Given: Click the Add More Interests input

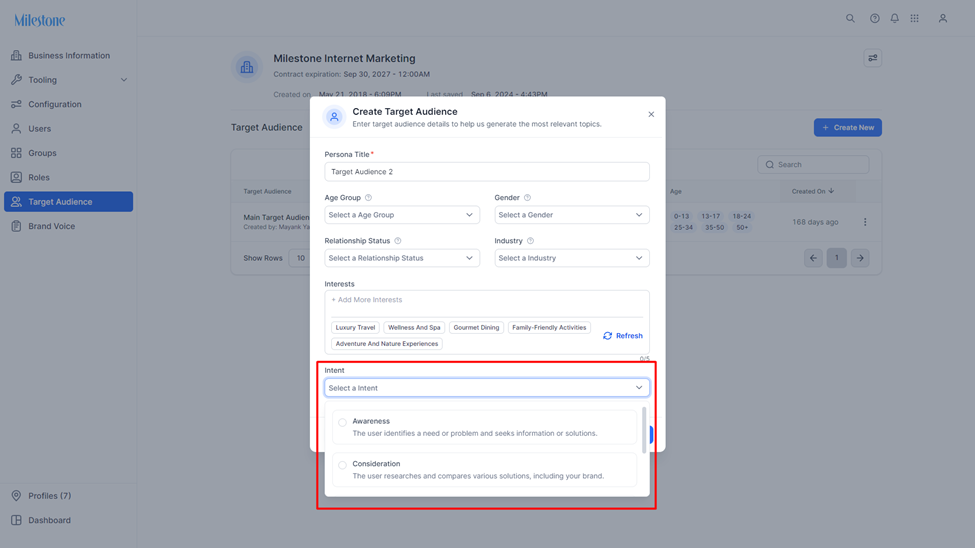Looking at the screenshot, I should coord(487,300).
